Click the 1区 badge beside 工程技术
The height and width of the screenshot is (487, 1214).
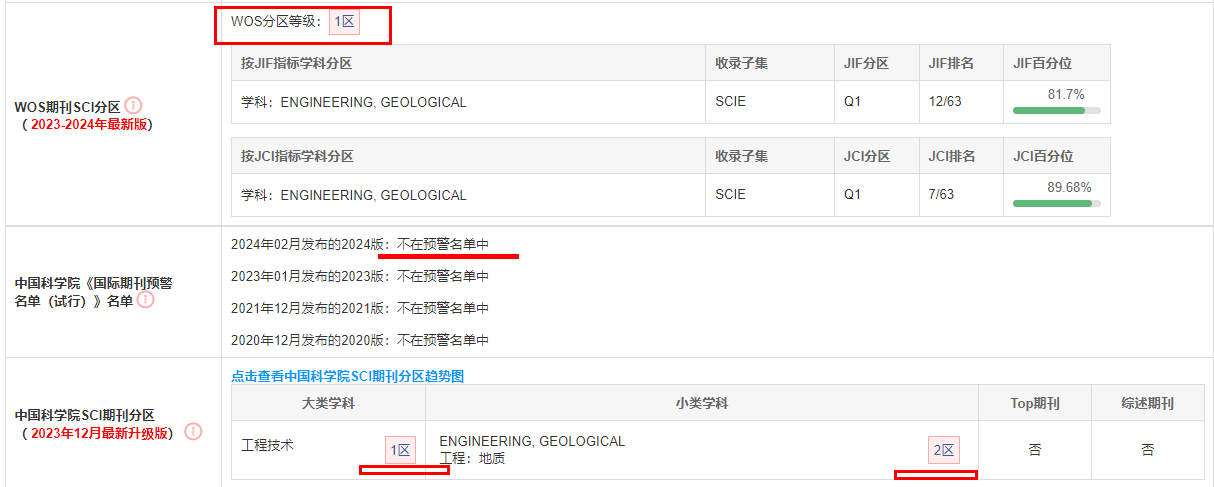coord(400,450)
